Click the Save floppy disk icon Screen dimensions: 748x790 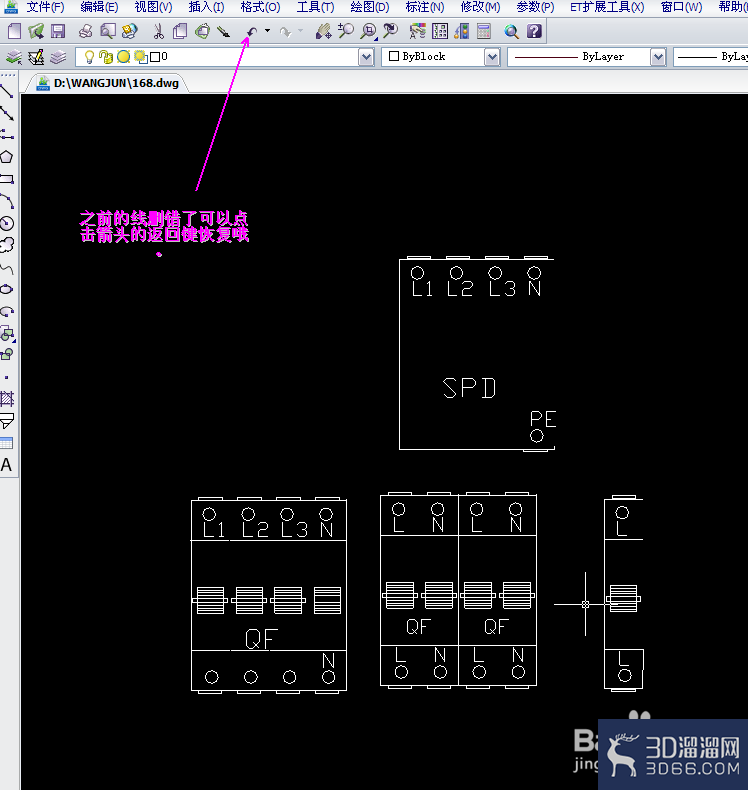tap(58, 32)
